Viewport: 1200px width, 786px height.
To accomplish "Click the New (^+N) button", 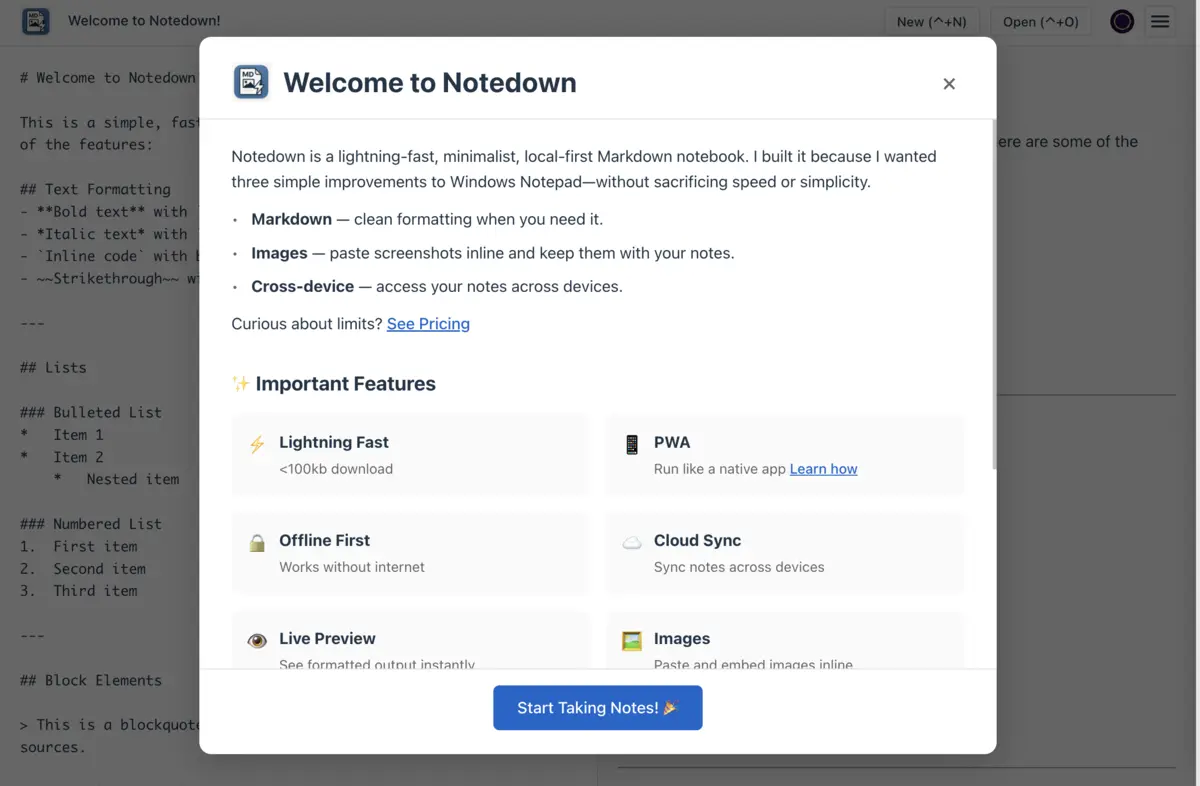I will coord(931,21).
